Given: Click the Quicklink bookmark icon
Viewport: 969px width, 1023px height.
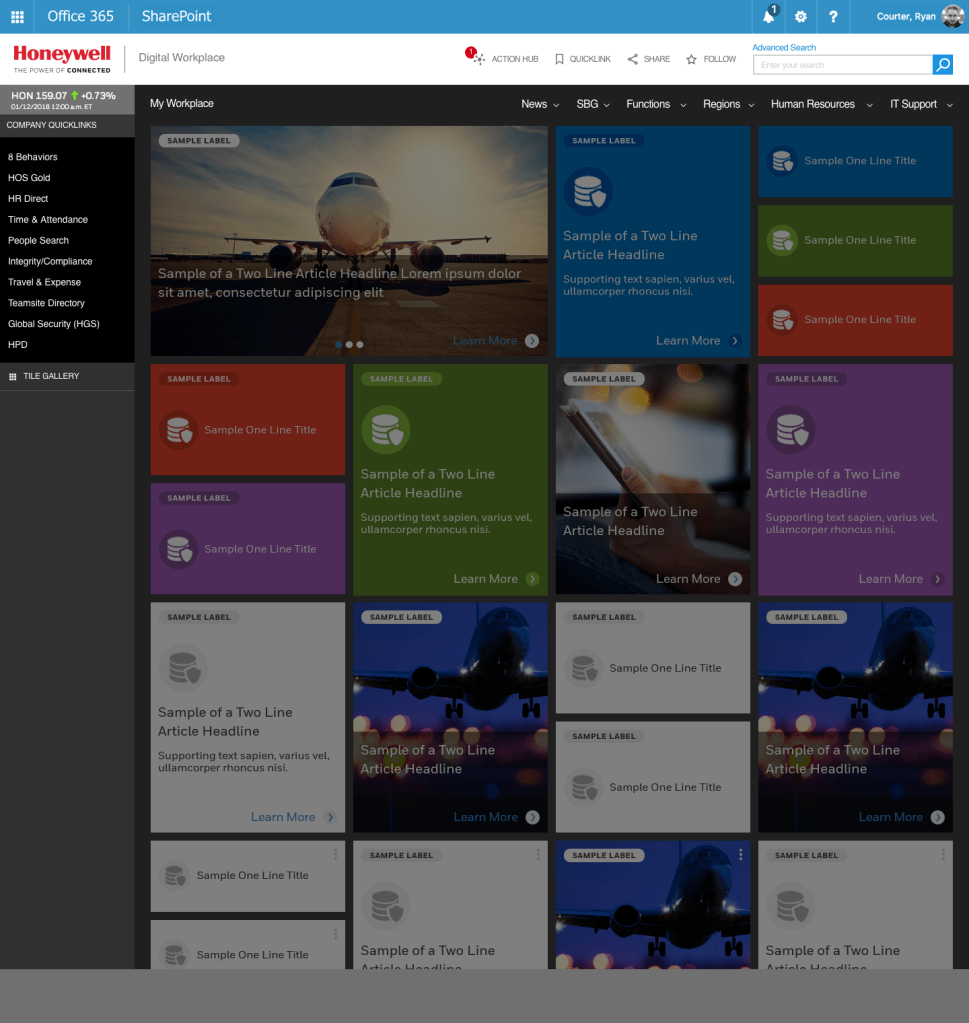Looking at the screenshot, I should [560, 59].
